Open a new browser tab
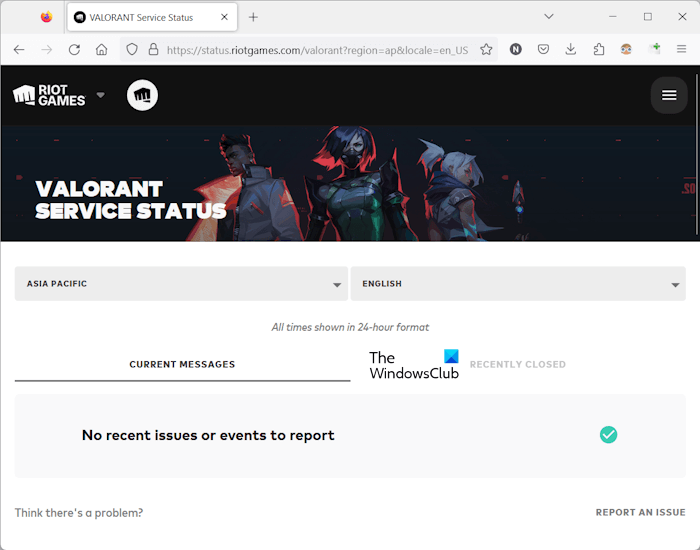 point(253,17)
